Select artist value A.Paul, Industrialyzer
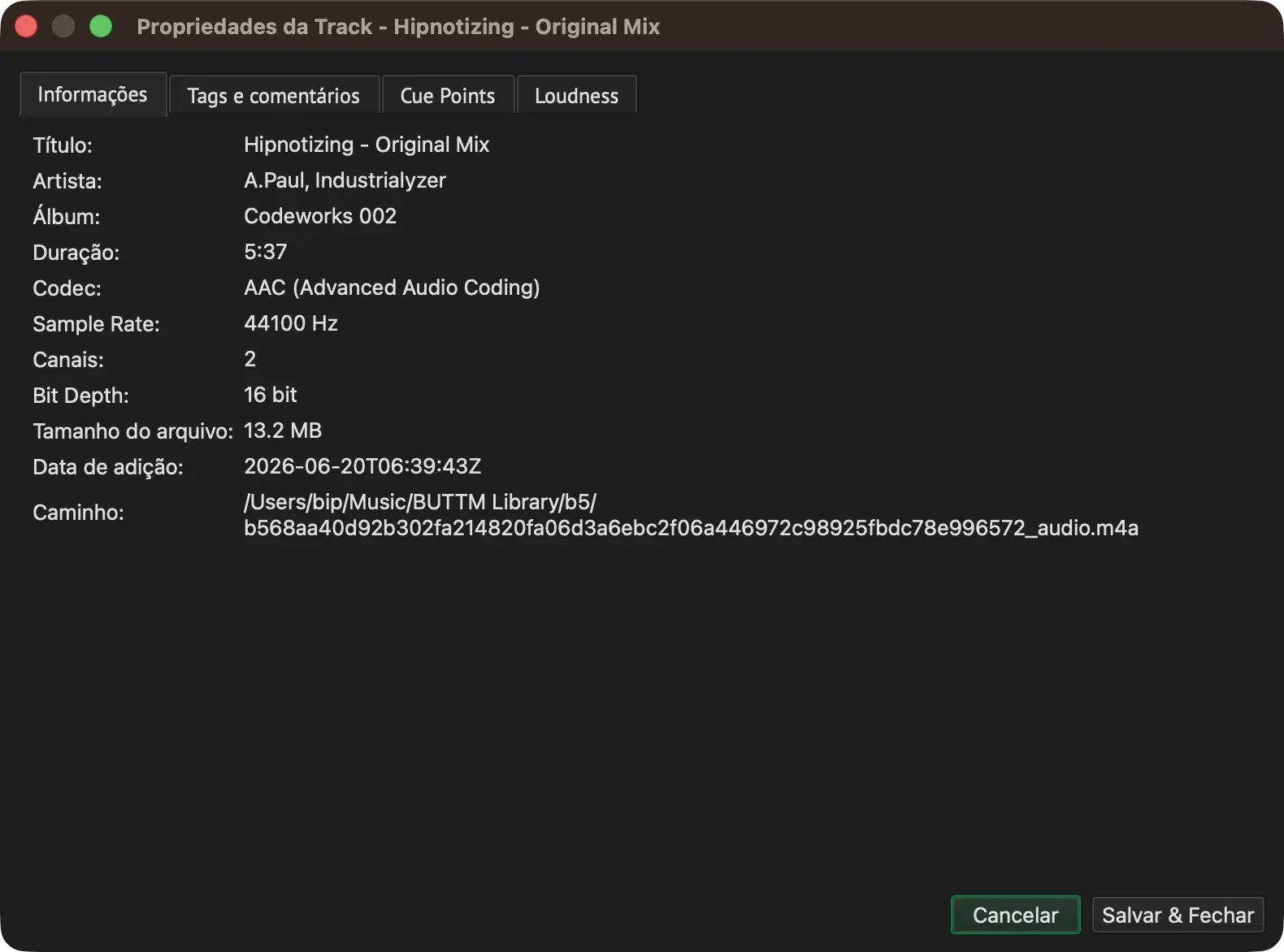This screenshot has height=952, width=1284. [x=345, y=180]
